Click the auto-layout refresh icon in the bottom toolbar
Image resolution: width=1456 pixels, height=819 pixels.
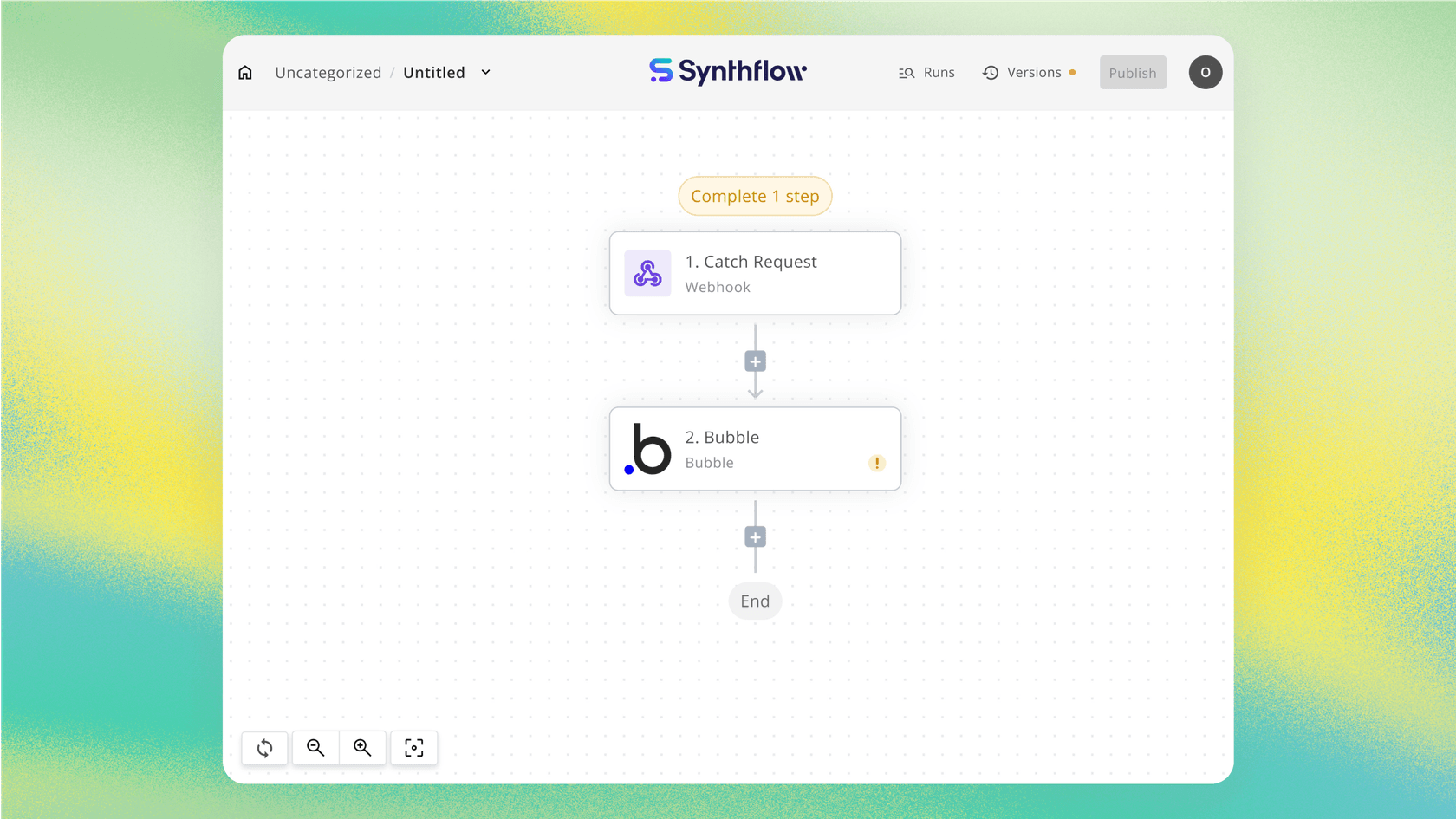[264, 747]
